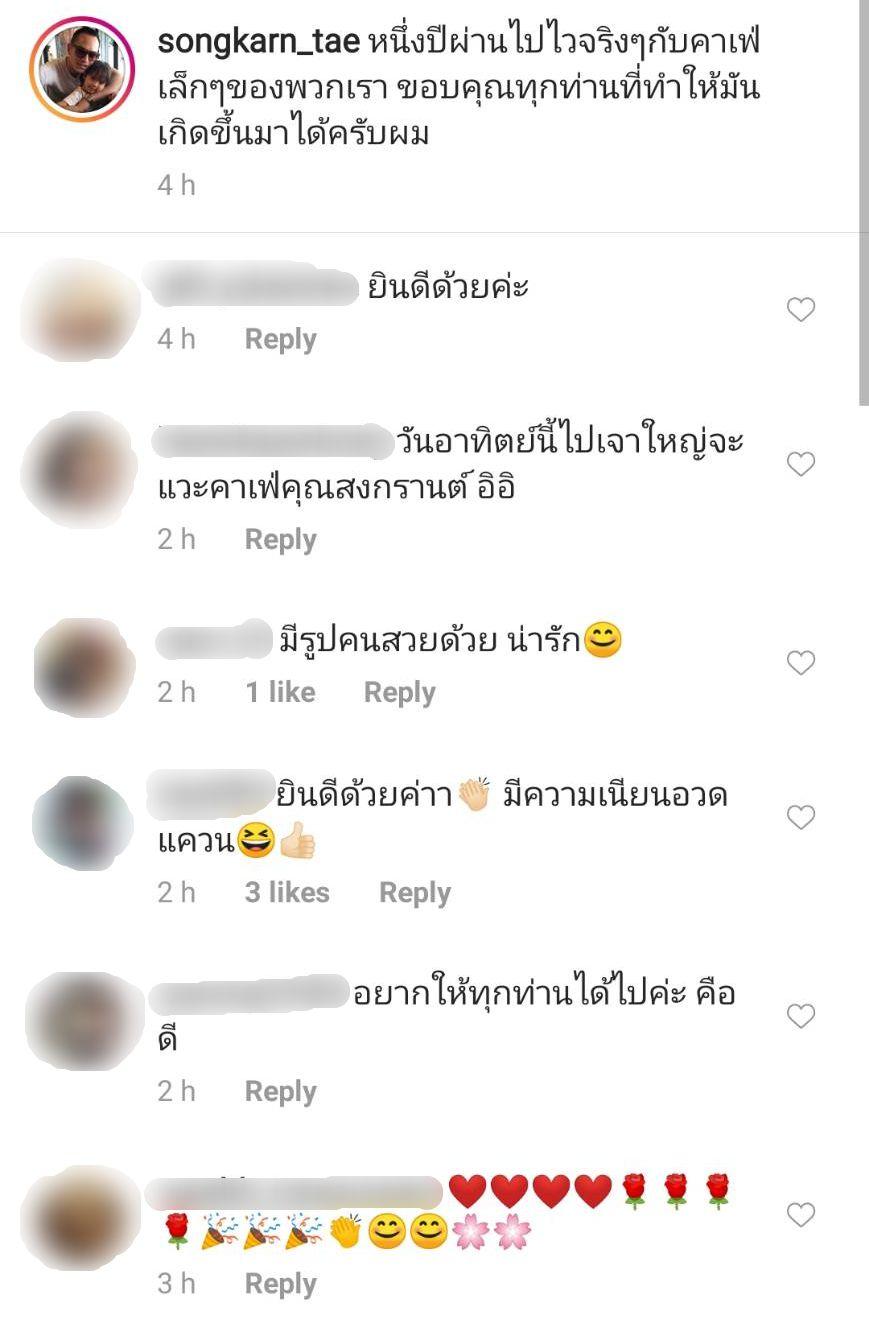This screenshot has height=1338, width=869.
Task: View the 3 likes list
Action: pos(287,892)
